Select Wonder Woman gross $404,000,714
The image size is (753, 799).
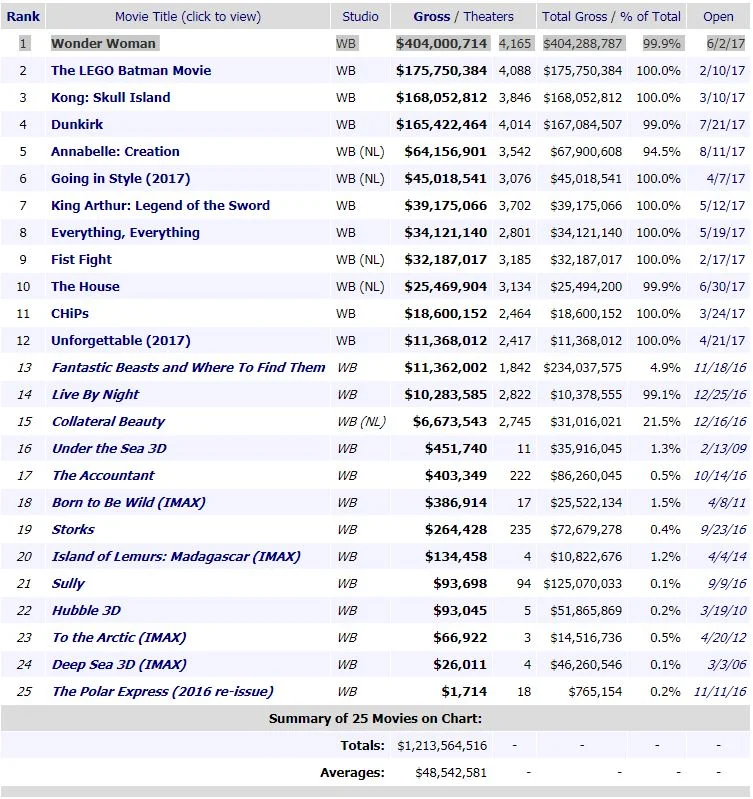coord(441,43)
